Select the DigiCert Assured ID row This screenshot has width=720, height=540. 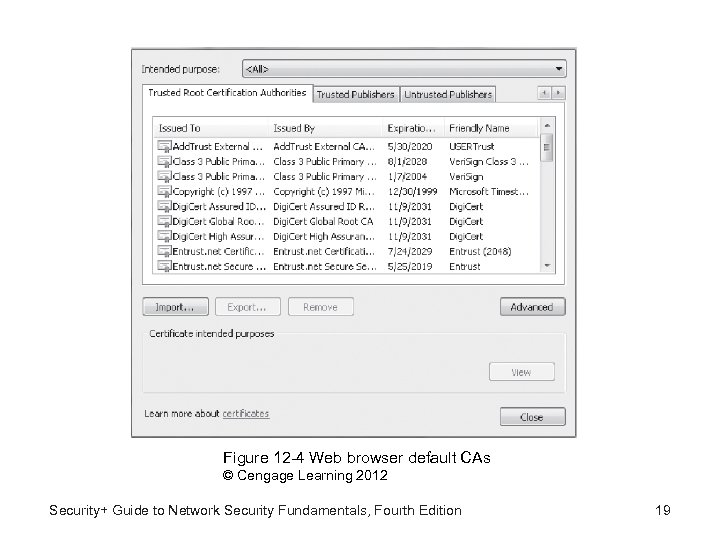pos(347,206)
